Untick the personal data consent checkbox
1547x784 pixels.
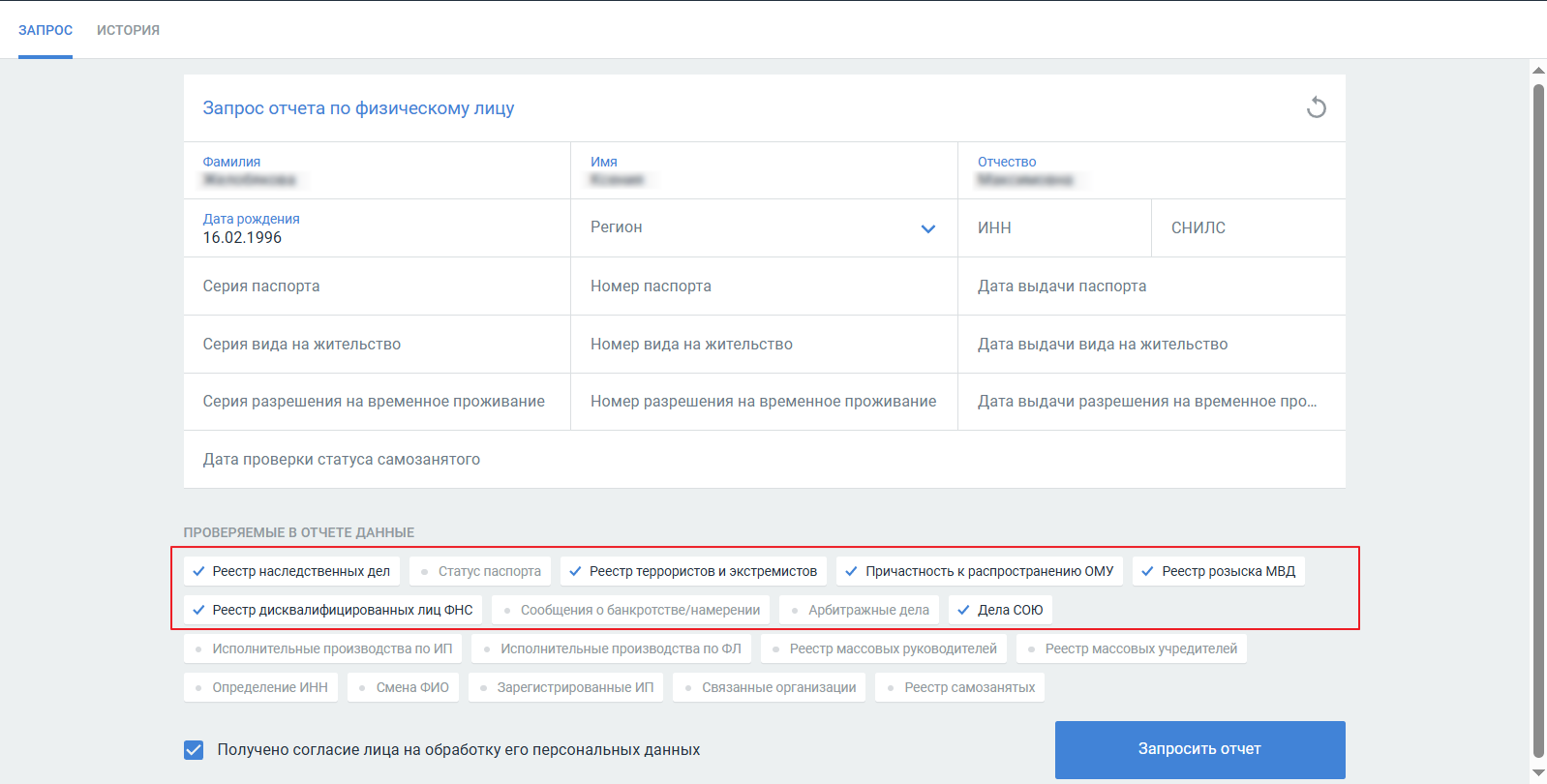[194, 750]
